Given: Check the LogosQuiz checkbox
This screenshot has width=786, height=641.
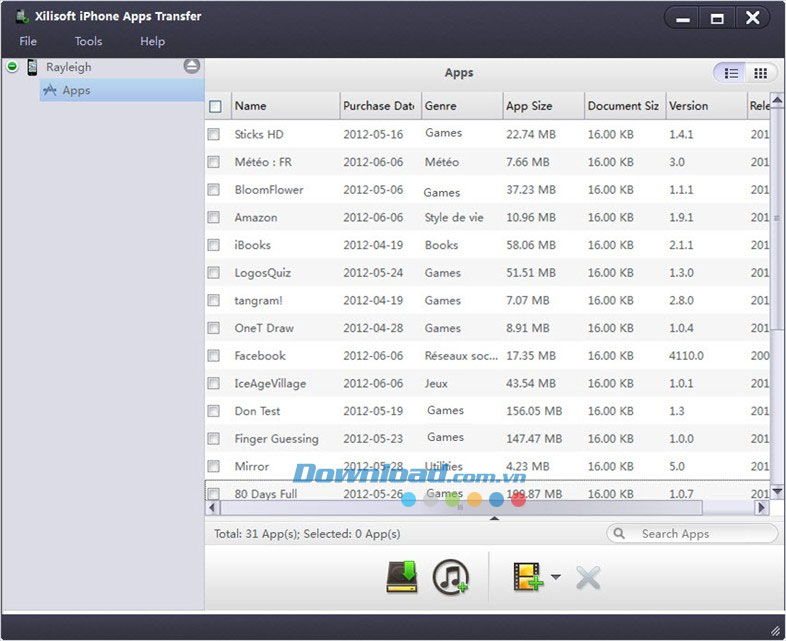Looking at the screenshot, I should 214,272.
